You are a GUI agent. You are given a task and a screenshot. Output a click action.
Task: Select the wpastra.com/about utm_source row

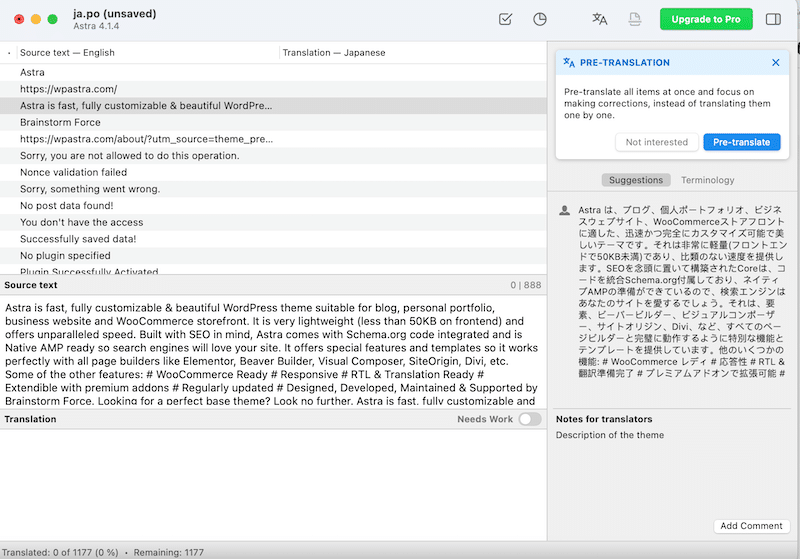click(x=273, y=139)
